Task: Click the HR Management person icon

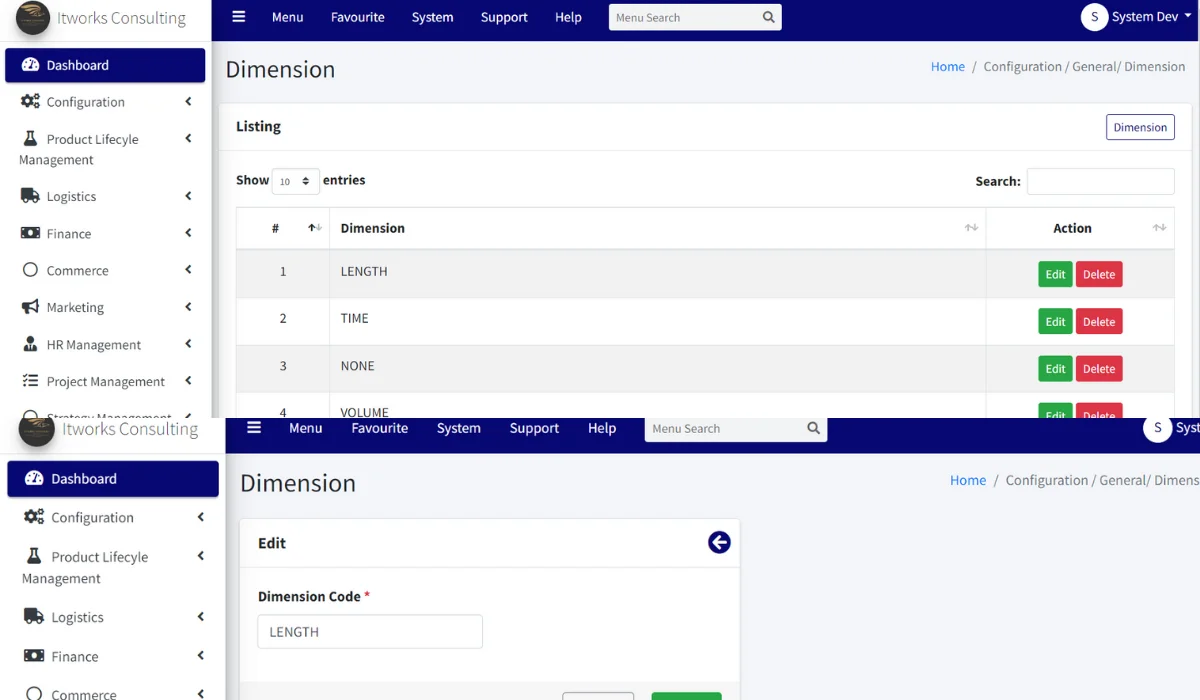Action: pos(30,344)
